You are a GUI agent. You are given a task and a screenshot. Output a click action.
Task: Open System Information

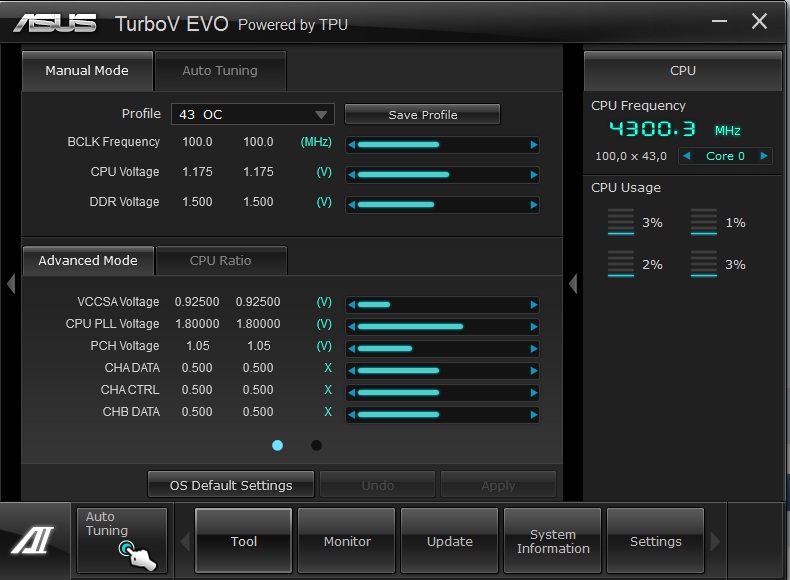coord(553,541)
